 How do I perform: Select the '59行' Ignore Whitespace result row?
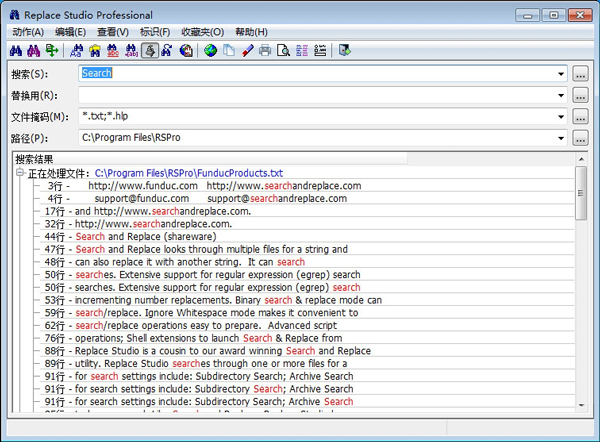307,313
